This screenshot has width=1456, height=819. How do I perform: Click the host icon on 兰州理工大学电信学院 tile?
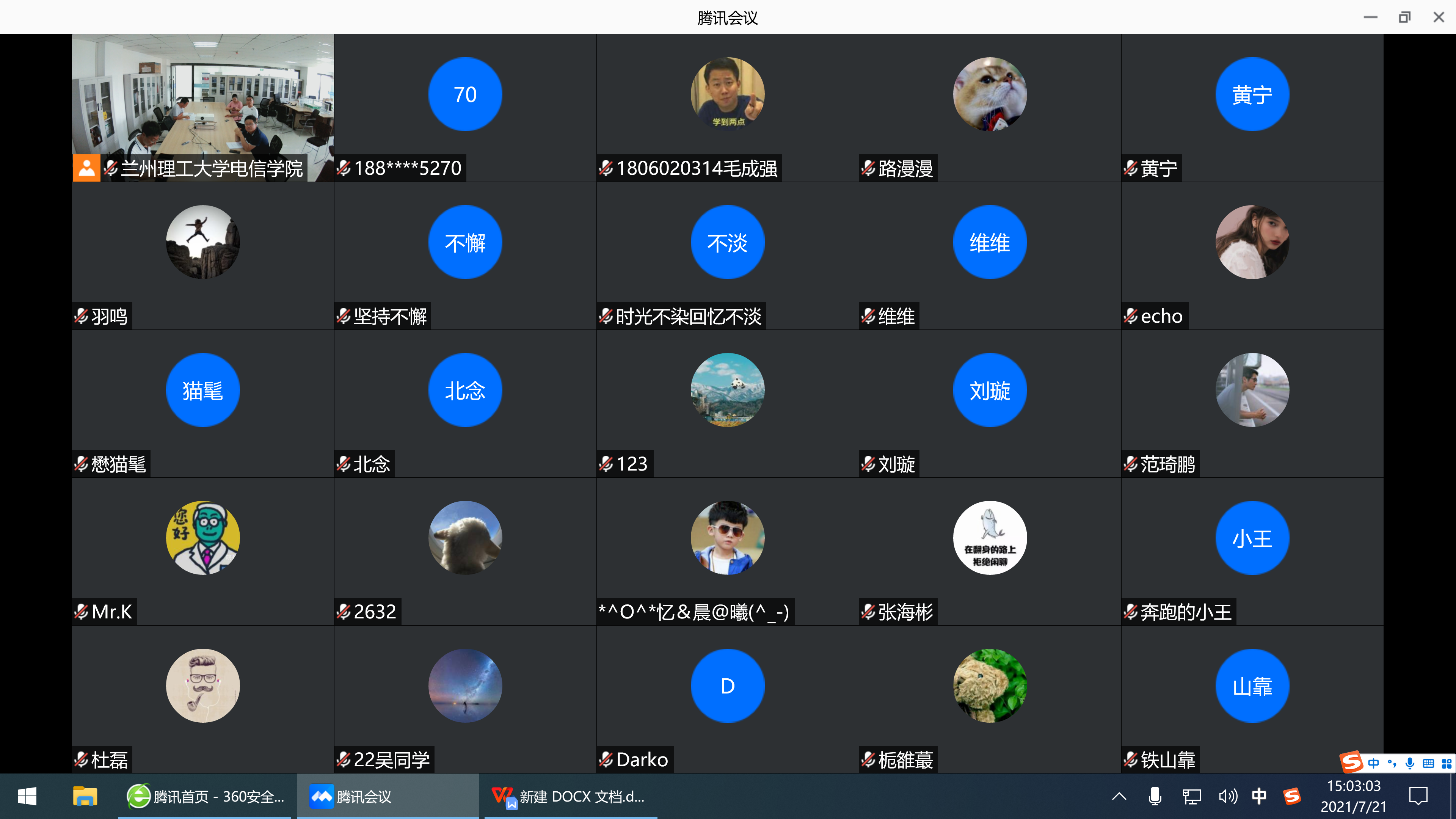coord(86,168)
